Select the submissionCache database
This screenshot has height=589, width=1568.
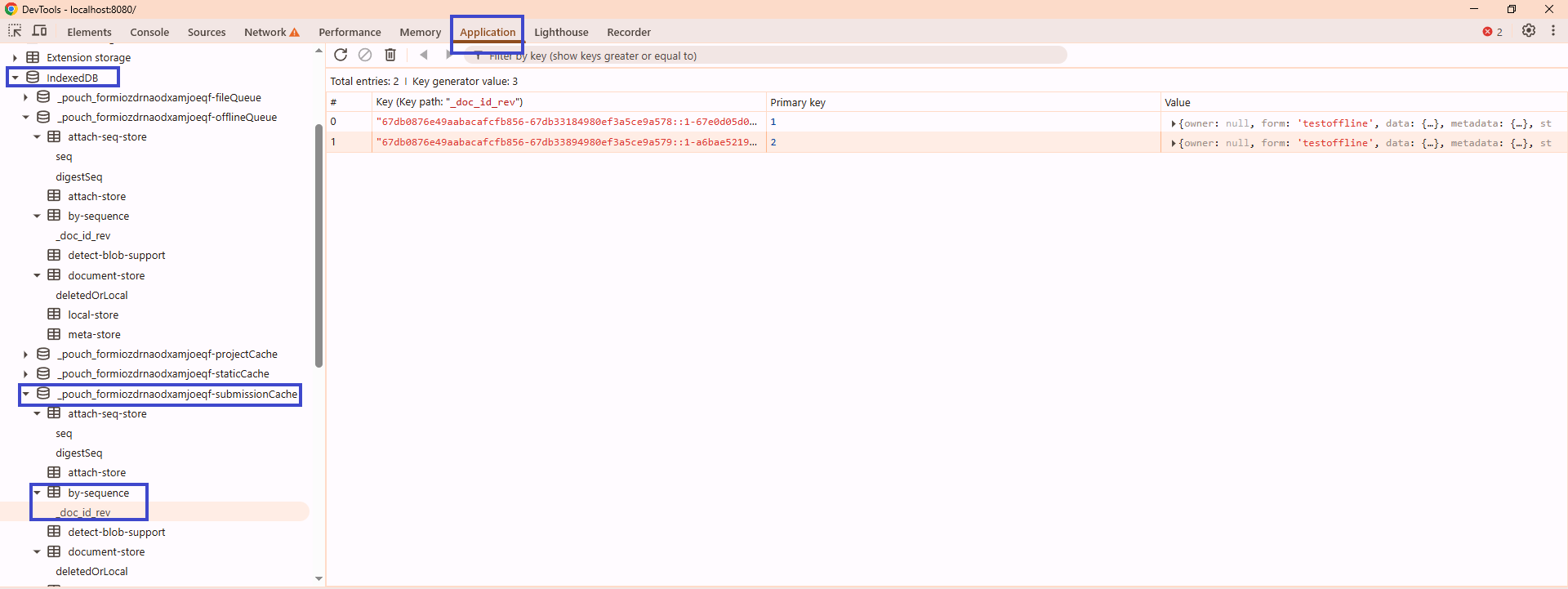[x=177, y=395]
